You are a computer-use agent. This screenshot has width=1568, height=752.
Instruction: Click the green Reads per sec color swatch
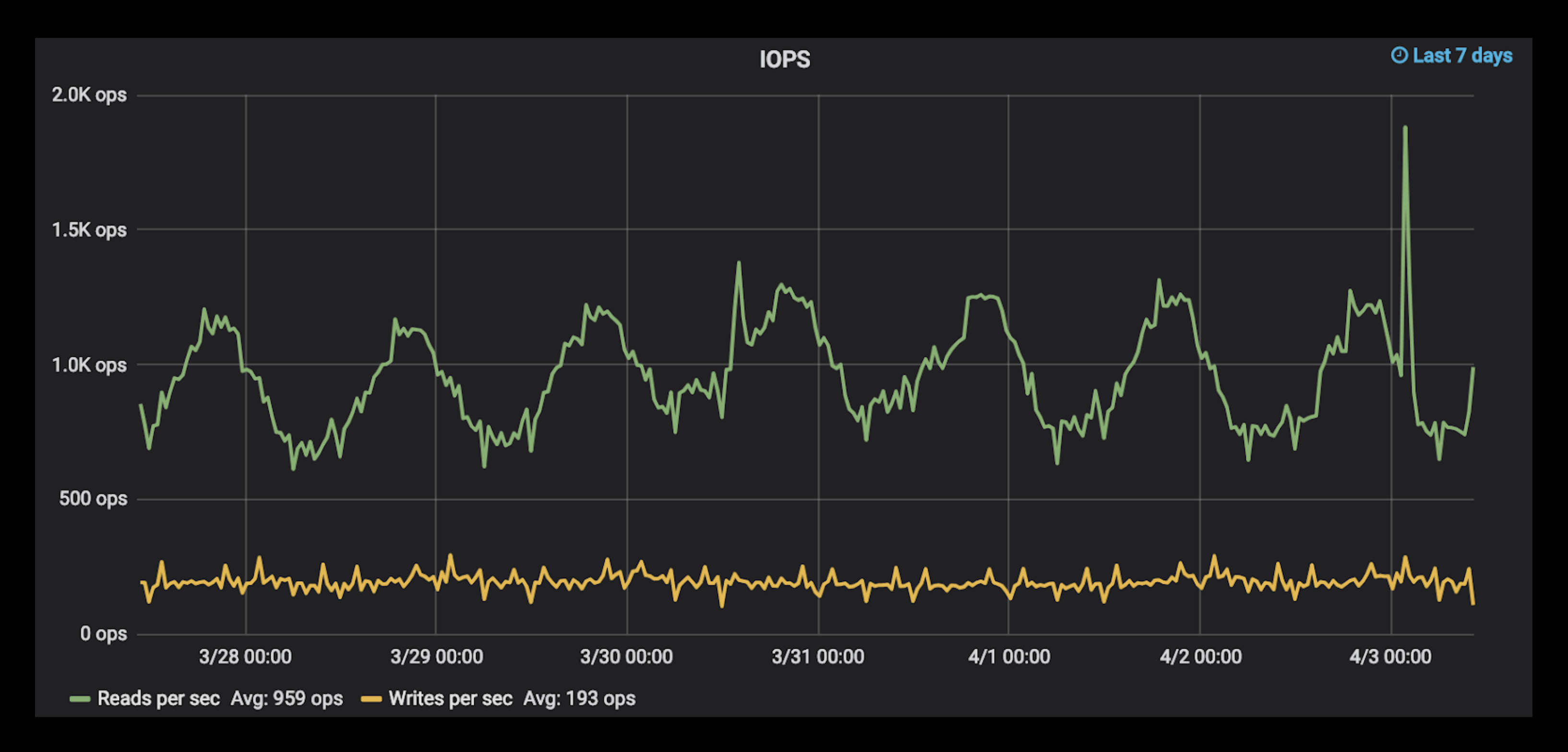coord(80,698)
